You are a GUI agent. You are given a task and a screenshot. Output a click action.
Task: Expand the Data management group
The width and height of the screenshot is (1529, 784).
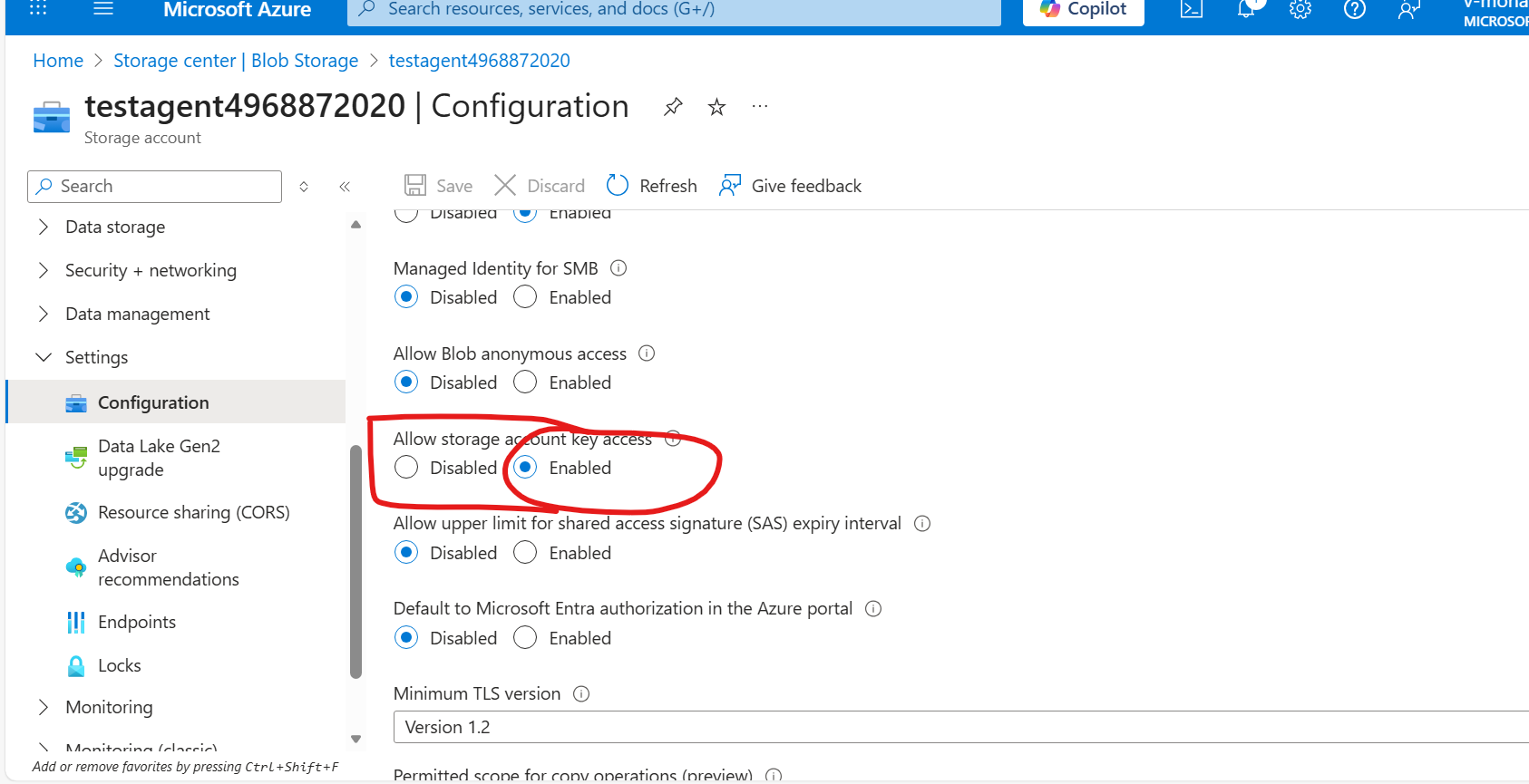(44, 314)
